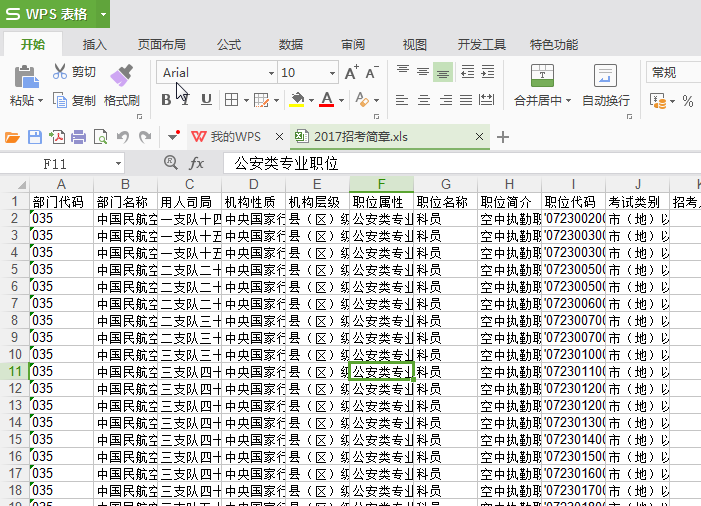Click the Paste clipboard icon

click(26, 76)
